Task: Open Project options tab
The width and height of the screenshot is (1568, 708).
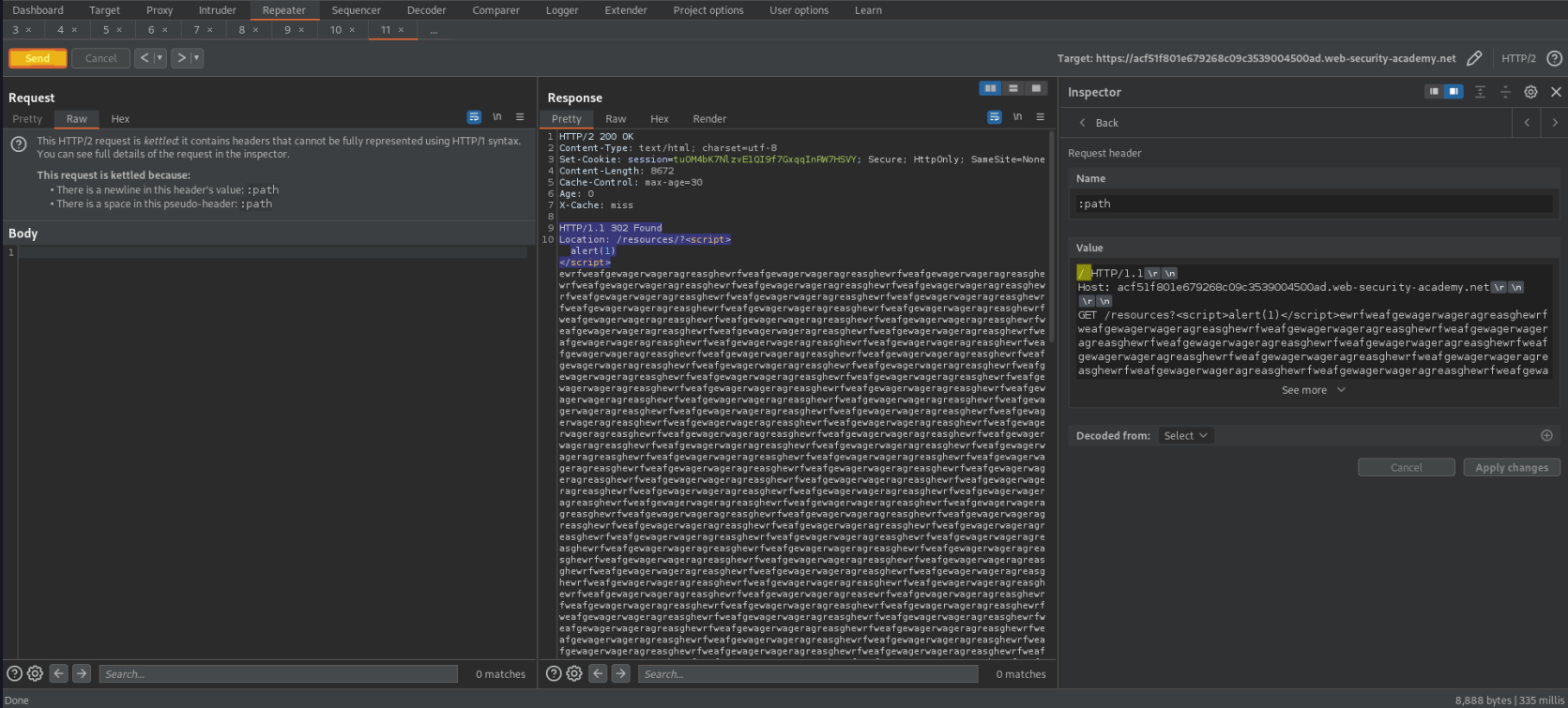Action: pyautogui.click(x=708, y=10)
